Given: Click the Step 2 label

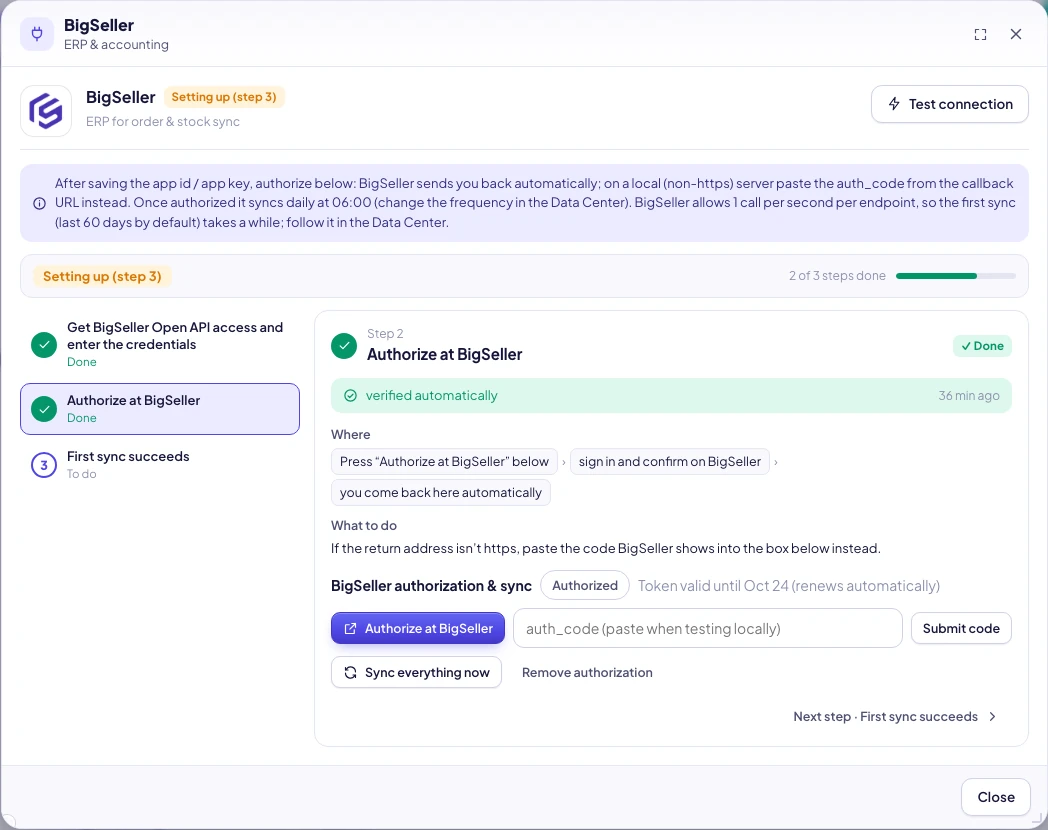Looking at the screenshot, I should pyautogui.click(x=385, y=333).
